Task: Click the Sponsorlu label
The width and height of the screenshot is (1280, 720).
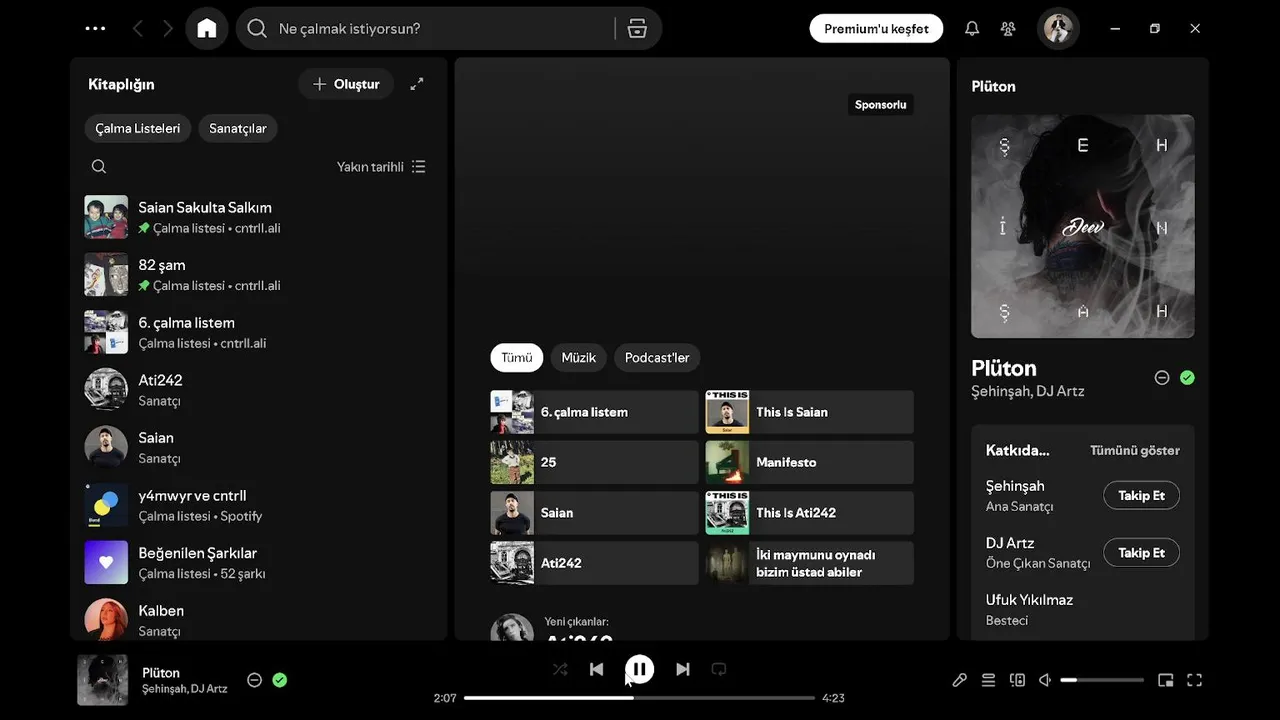Action: point(881,104)
